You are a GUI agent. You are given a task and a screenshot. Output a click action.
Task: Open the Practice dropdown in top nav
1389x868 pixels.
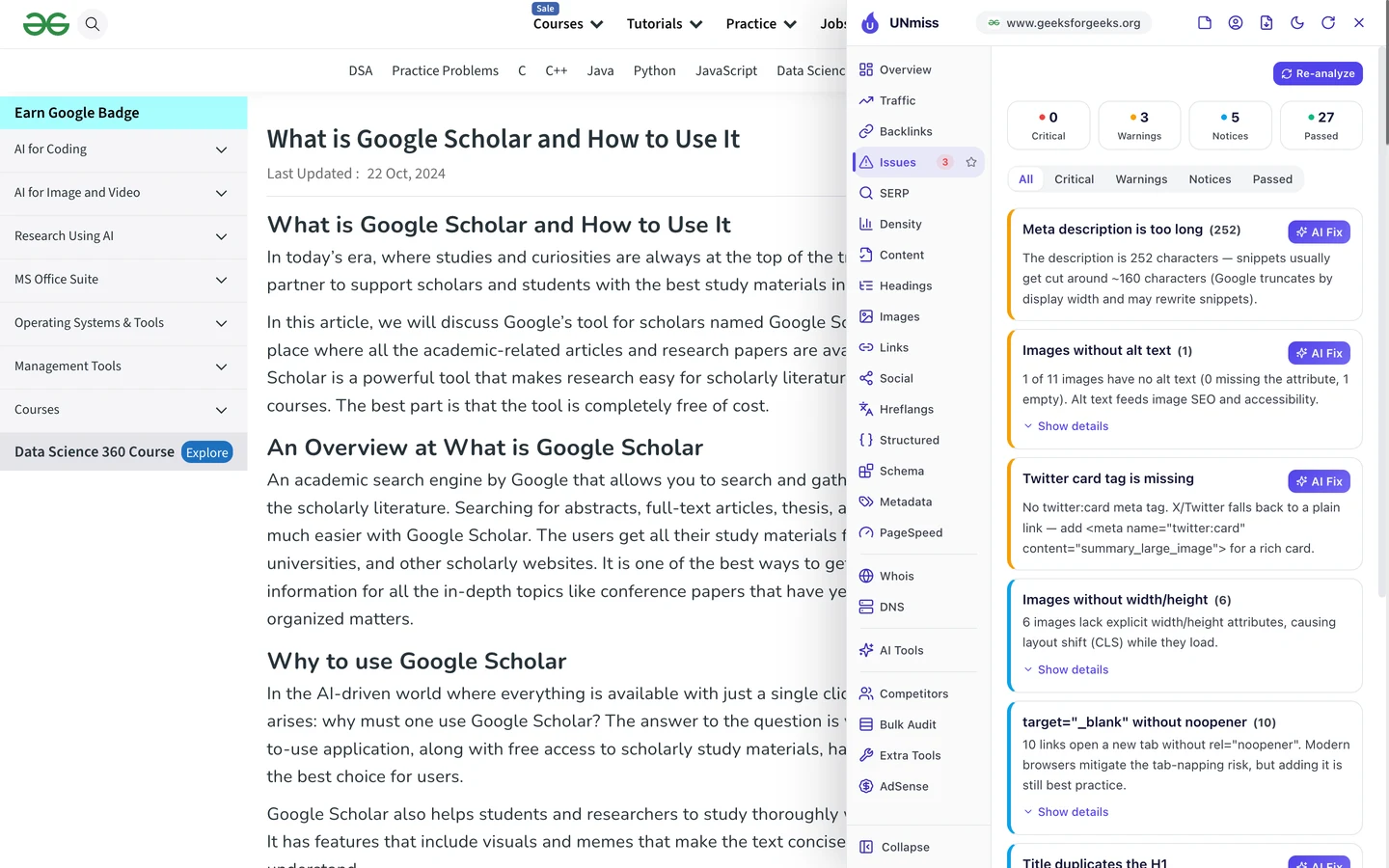pyautogui.click(x=761, y=24)
